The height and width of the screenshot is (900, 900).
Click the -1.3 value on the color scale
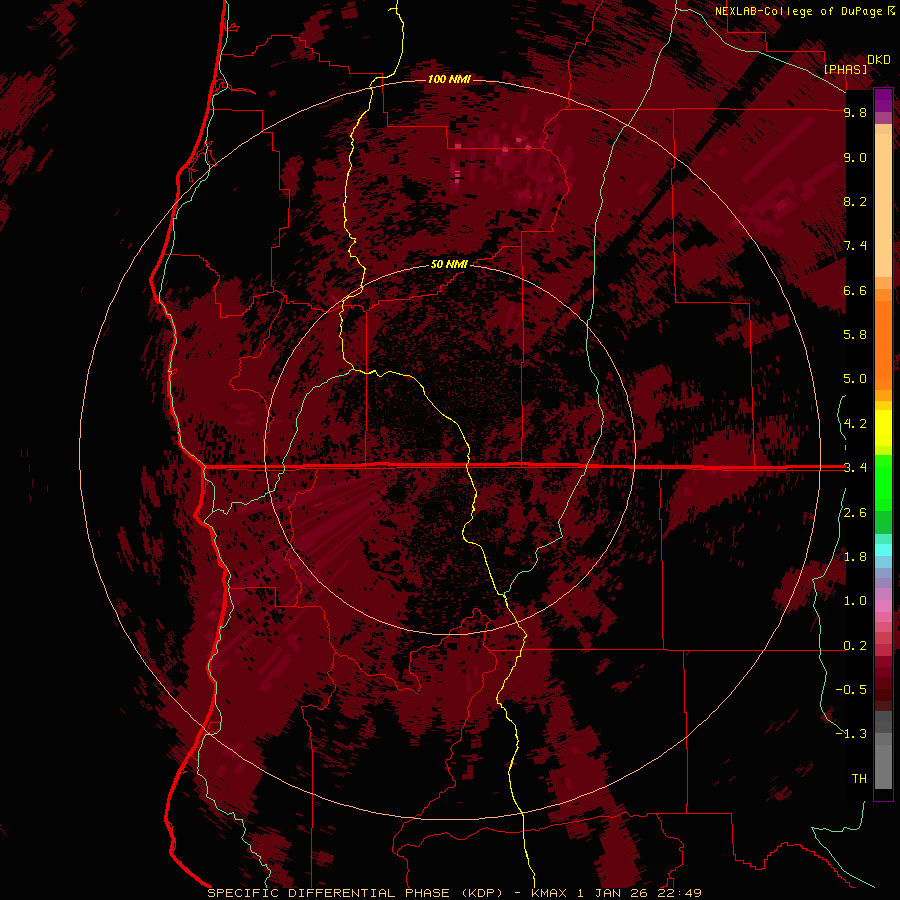click(x=851, y=734)
